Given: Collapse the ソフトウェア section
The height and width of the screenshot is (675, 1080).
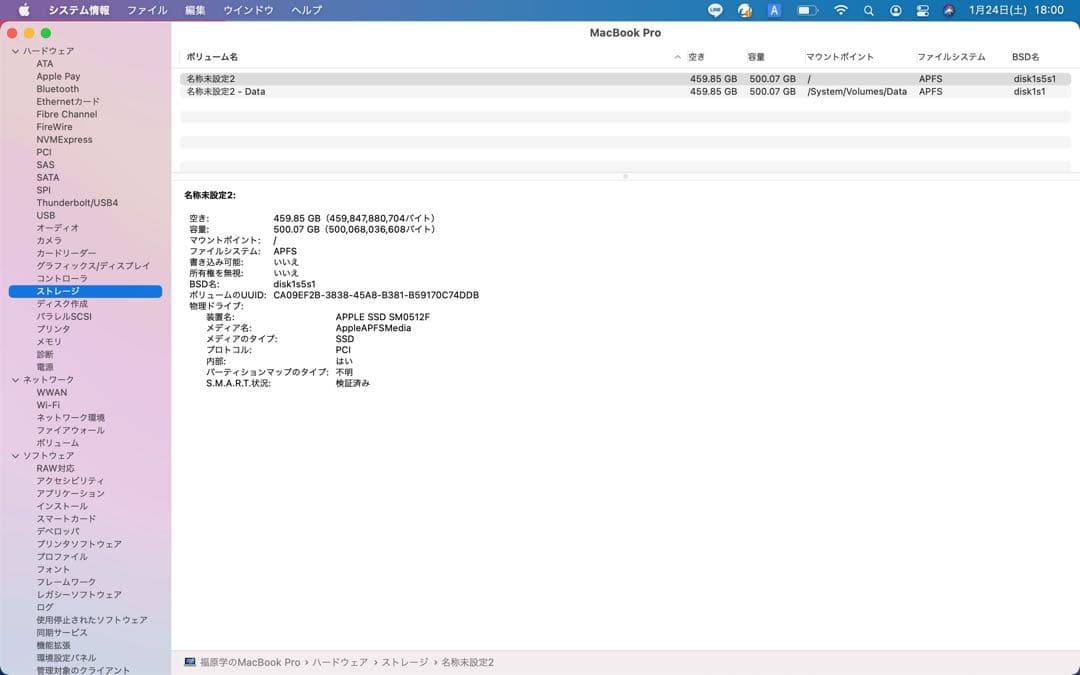Looking at the screenshot, I should pos(16,455).
